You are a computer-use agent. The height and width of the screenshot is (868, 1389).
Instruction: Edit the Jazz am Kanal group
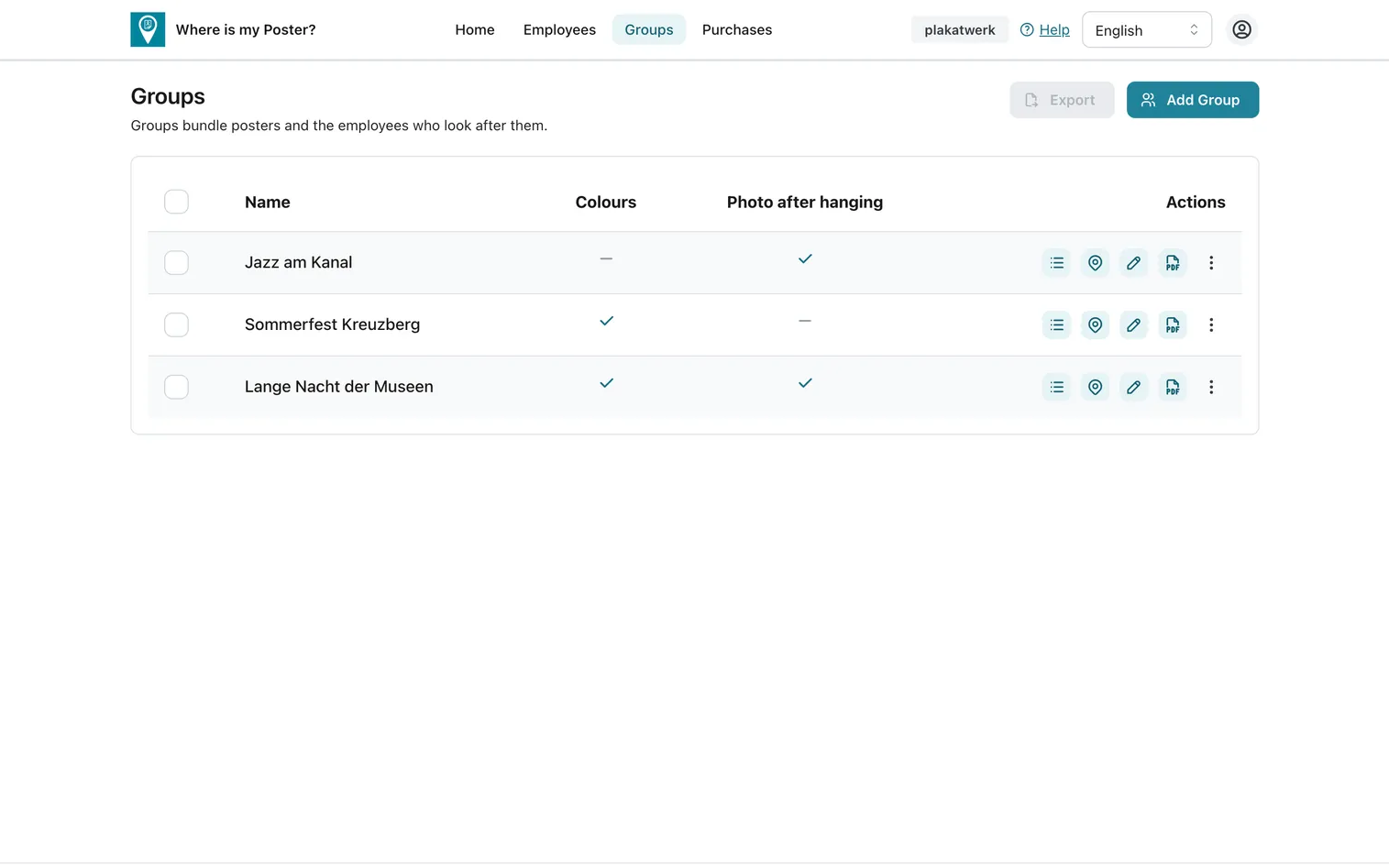point(1133,263)
